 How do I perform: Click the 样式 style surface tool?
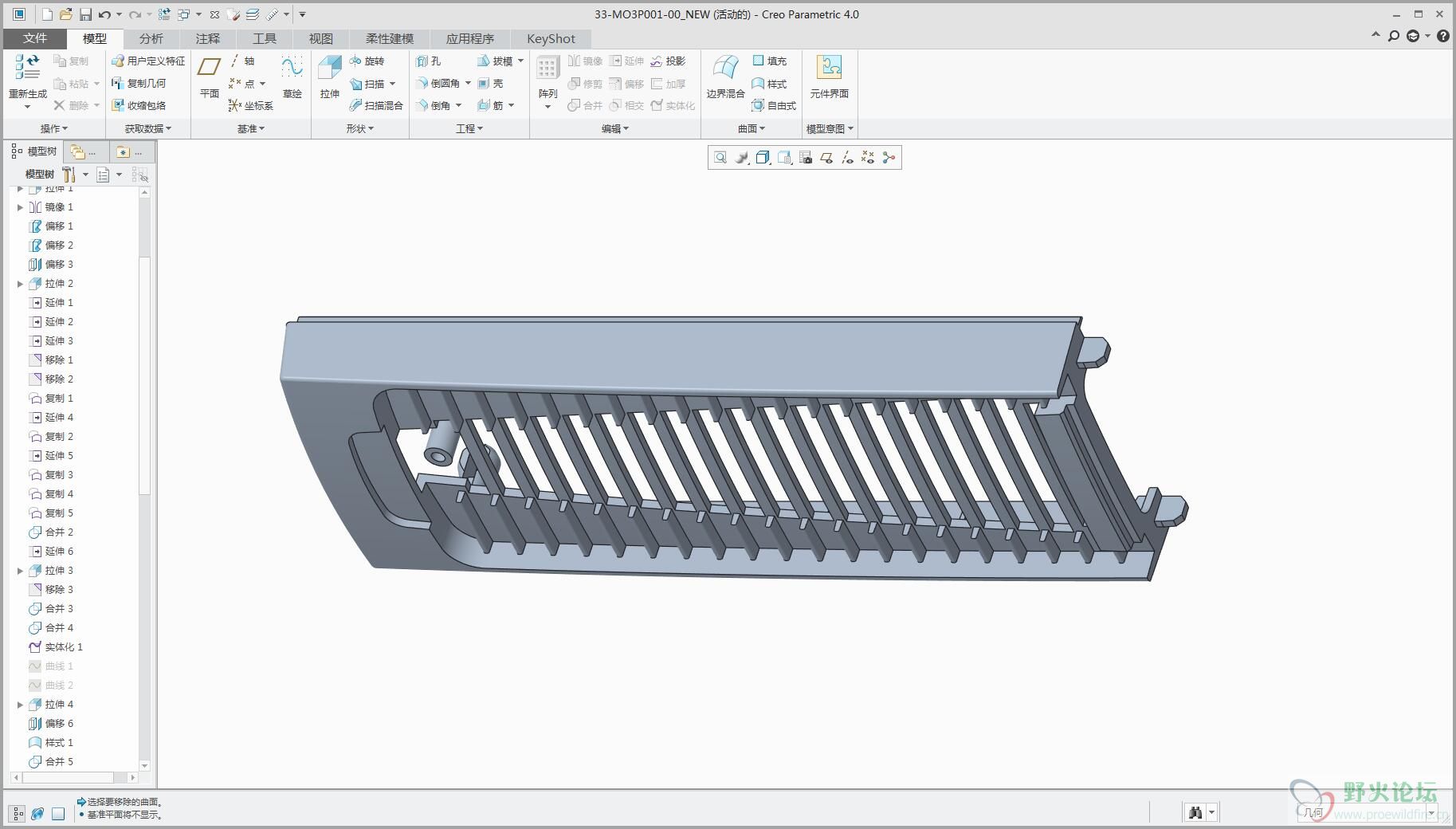(x=769, y=84)
